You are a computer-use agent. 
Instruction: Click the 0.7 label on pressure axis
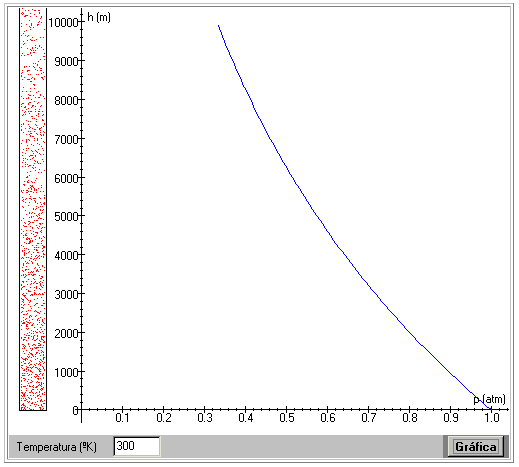point(369,418)
